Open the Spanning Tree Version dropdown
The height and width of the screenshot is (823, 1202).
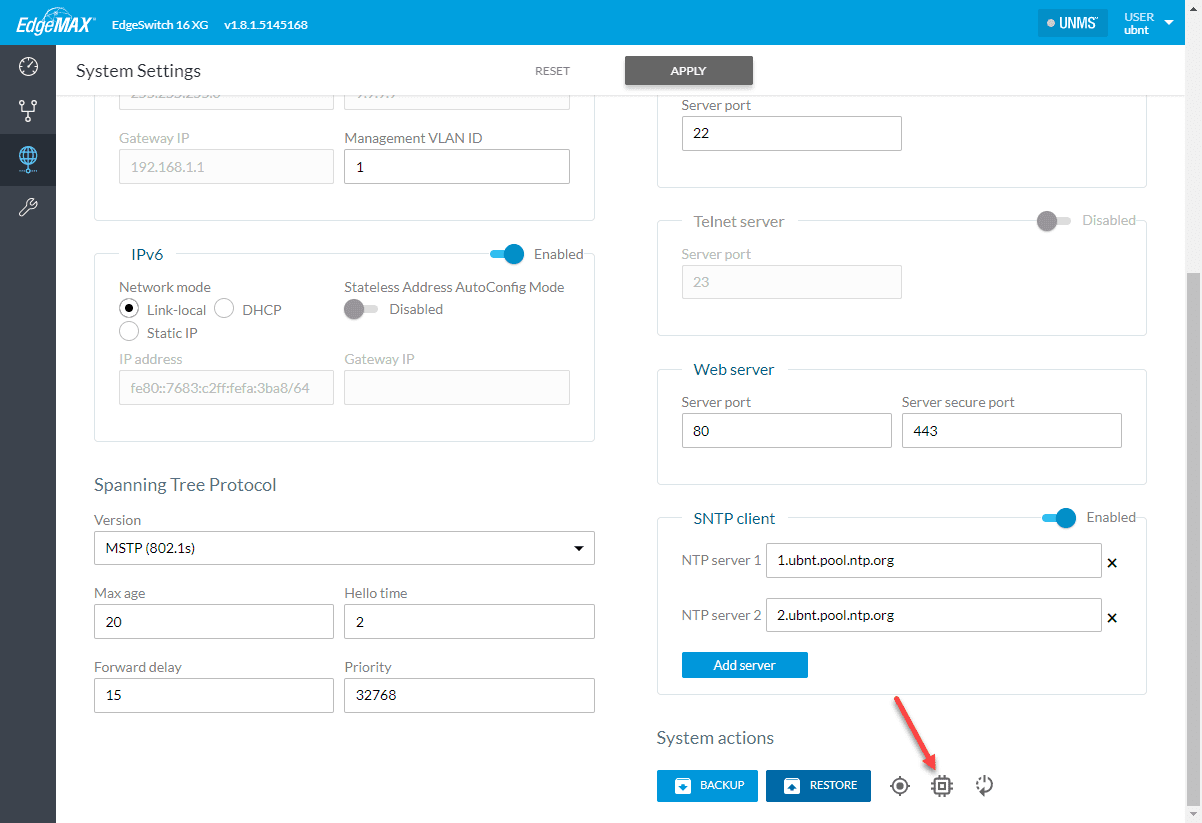coord(344,548)
